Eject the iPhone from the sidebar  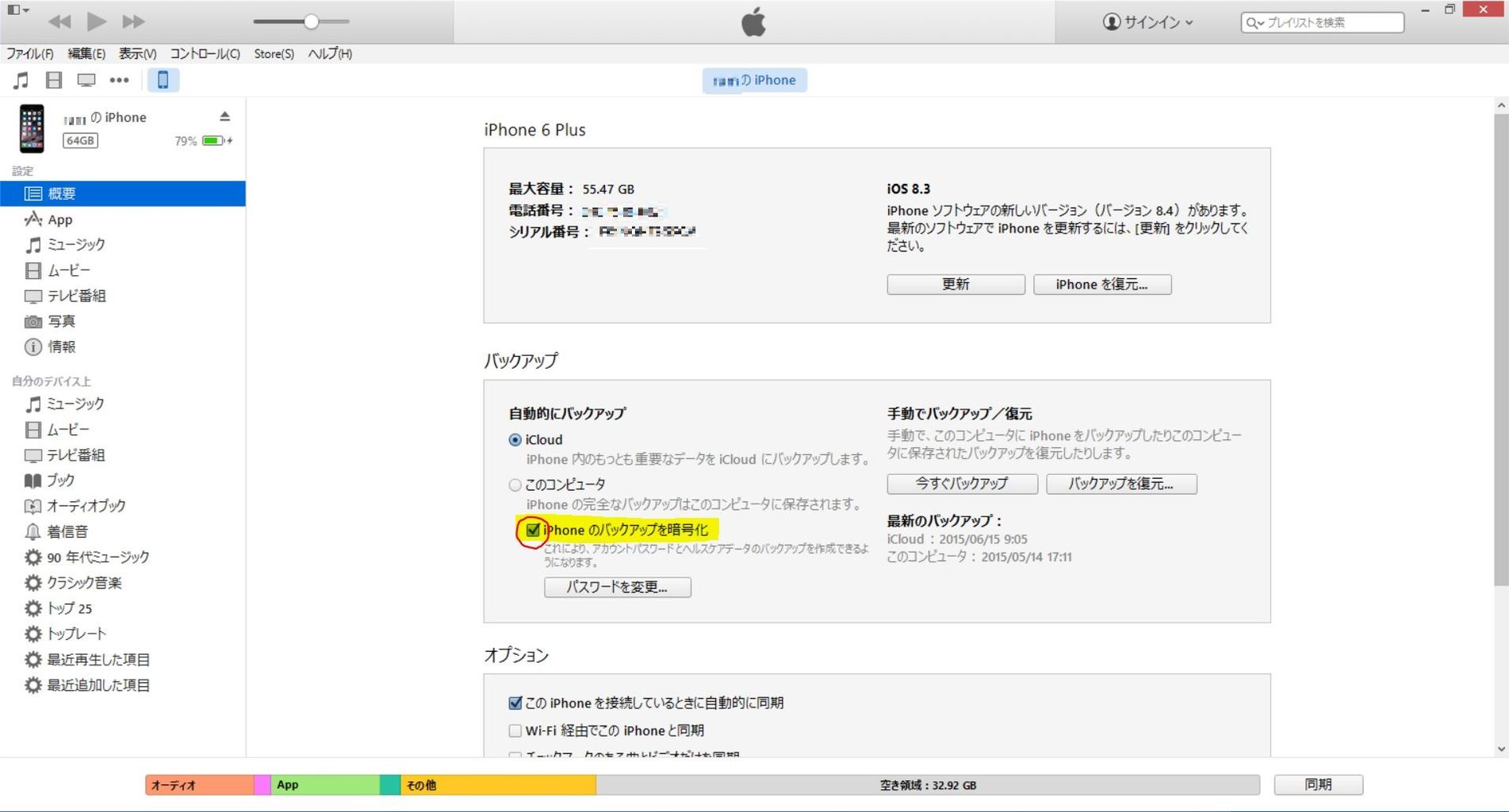pyautogui.click(x=225, y=117)
